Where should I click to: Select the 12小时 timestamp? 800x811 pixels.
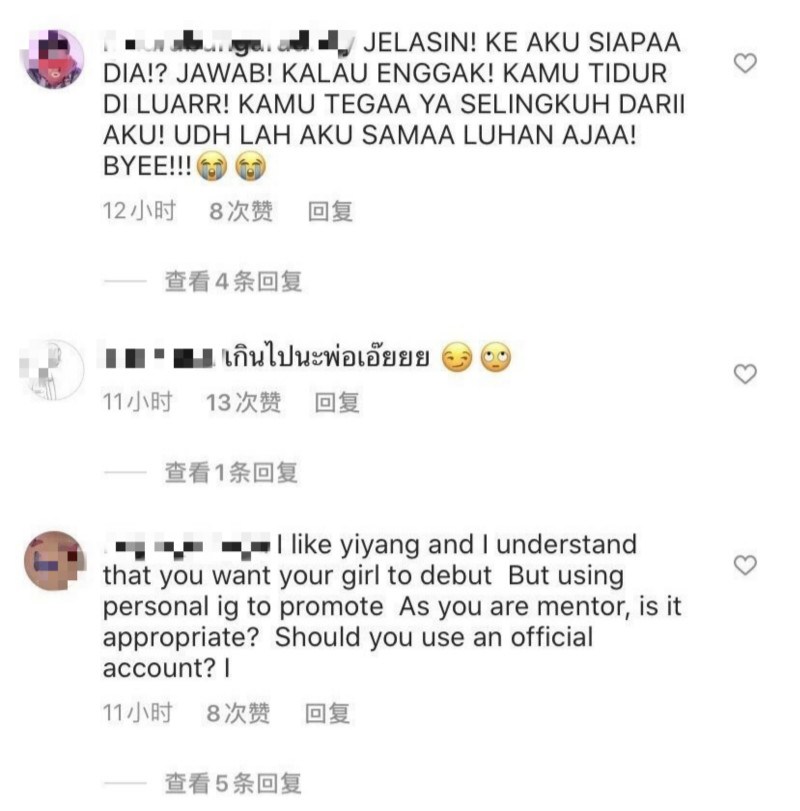139,212
